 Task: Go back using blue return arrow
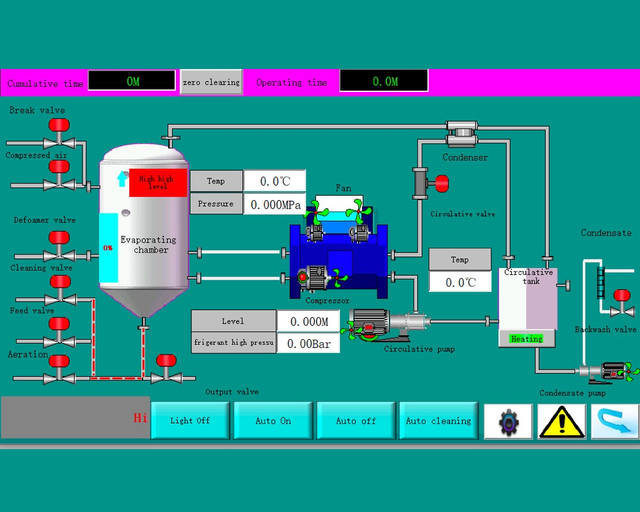[x=615, y=422]
